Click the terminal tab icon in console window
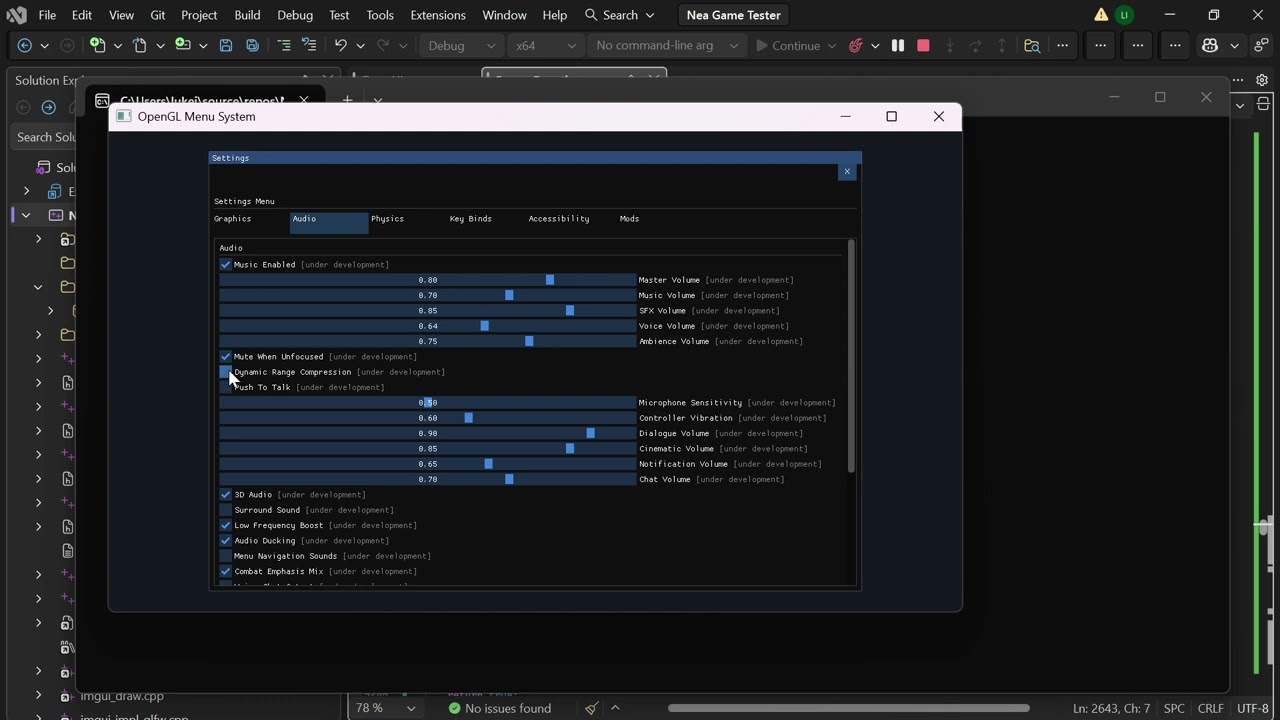The image size is (1280, 720). pos(102,101)
